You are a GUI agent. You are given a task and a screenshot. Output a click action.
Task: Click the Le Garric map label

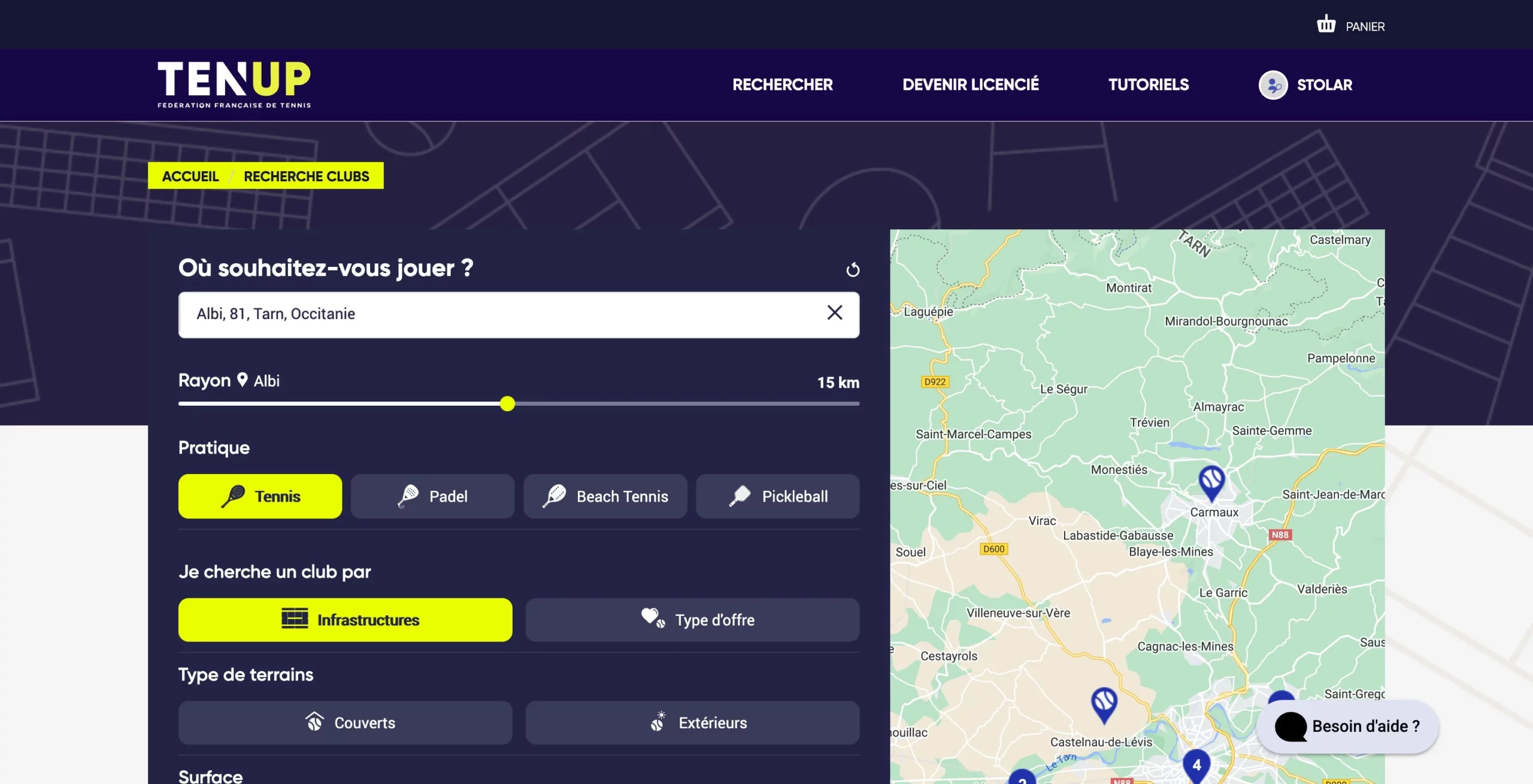[1223, 592]
